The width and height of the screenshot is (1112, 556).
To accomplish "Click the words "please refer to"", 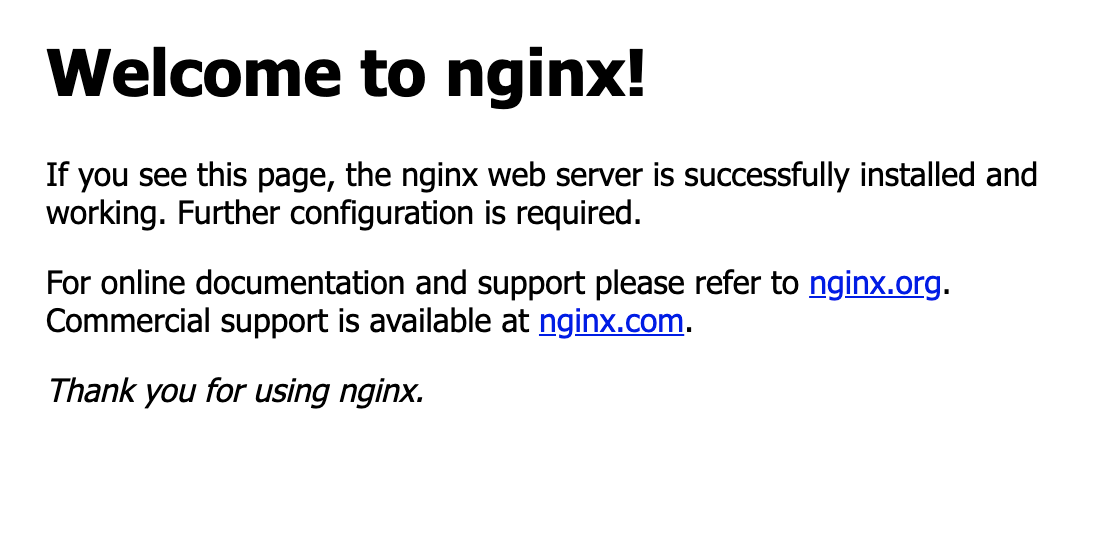I will tap(697, 284).
